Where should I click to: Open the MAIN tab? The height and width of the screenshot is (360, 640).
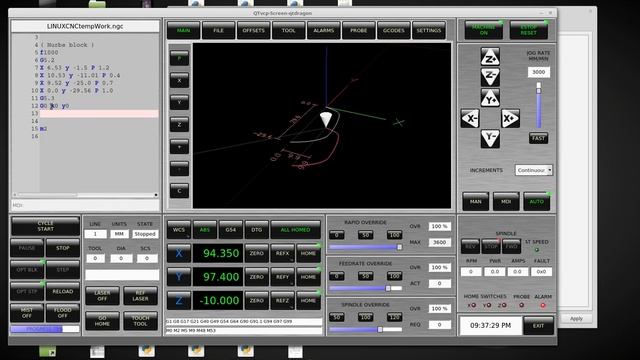point(184,31)
